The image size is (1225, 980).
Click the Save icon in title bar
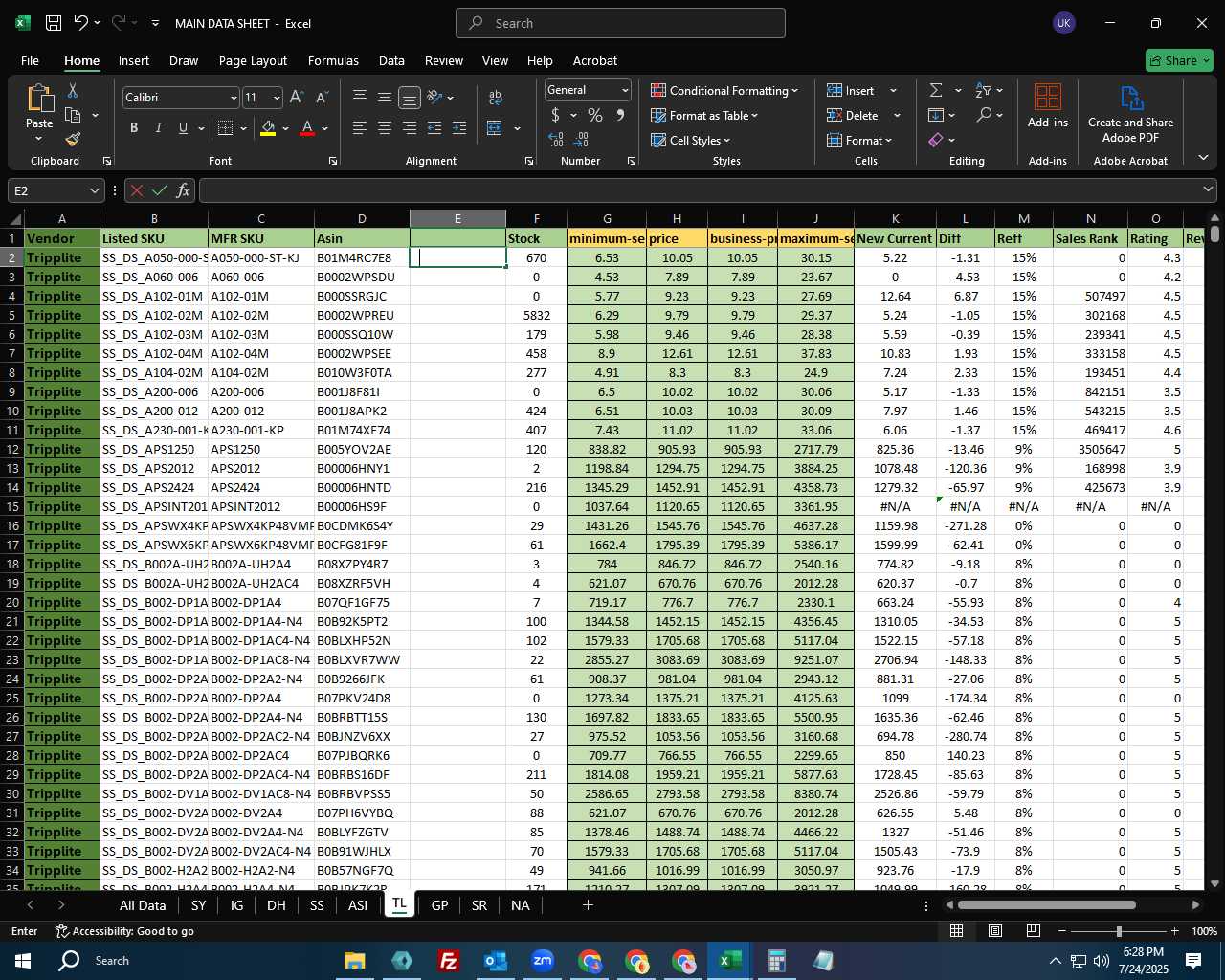click(54, 23)
